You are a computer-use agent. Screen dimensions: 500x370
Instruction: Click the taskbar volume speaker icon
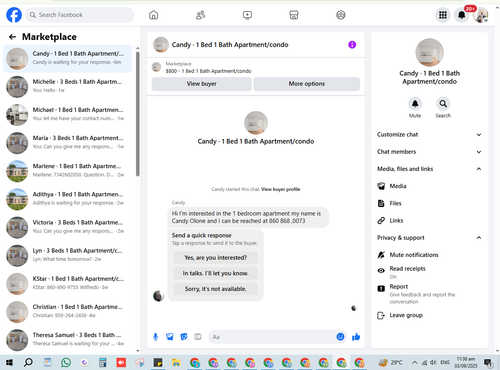(433, 362)
